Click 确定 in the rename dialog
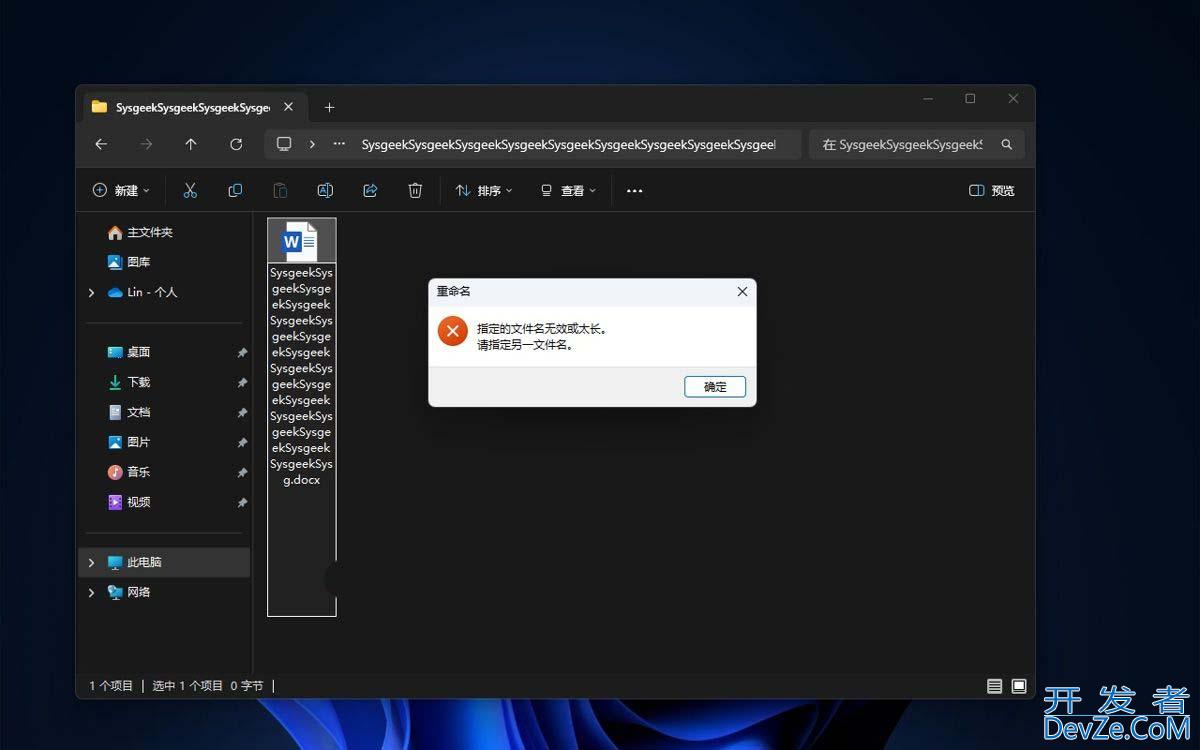Viewport: 1200px width, 750px height. coord(715,386)
